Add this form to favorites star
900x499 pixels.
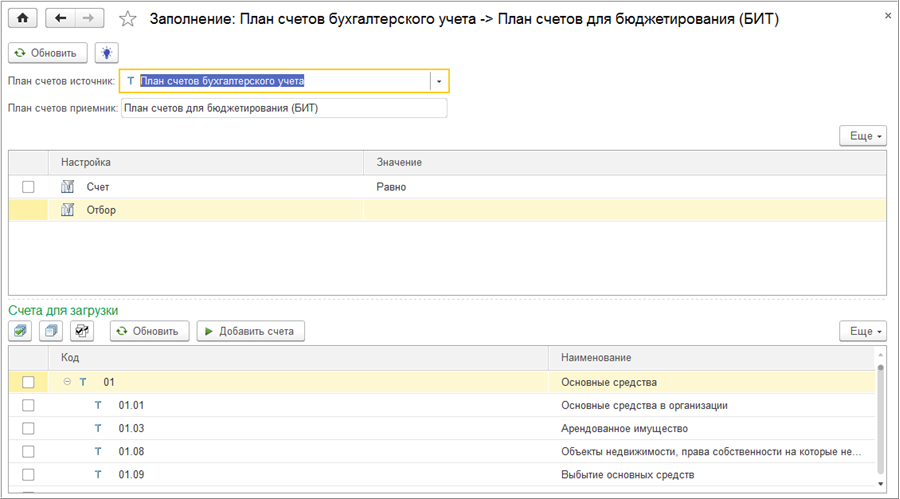tap(127, 19)
